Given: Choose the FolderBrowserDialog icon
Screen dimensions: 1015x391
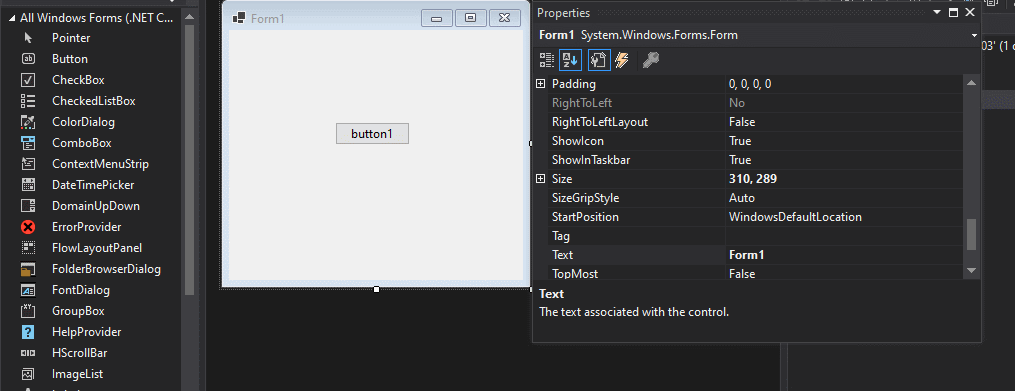Looking at the screenshot, I should point(28,269).
